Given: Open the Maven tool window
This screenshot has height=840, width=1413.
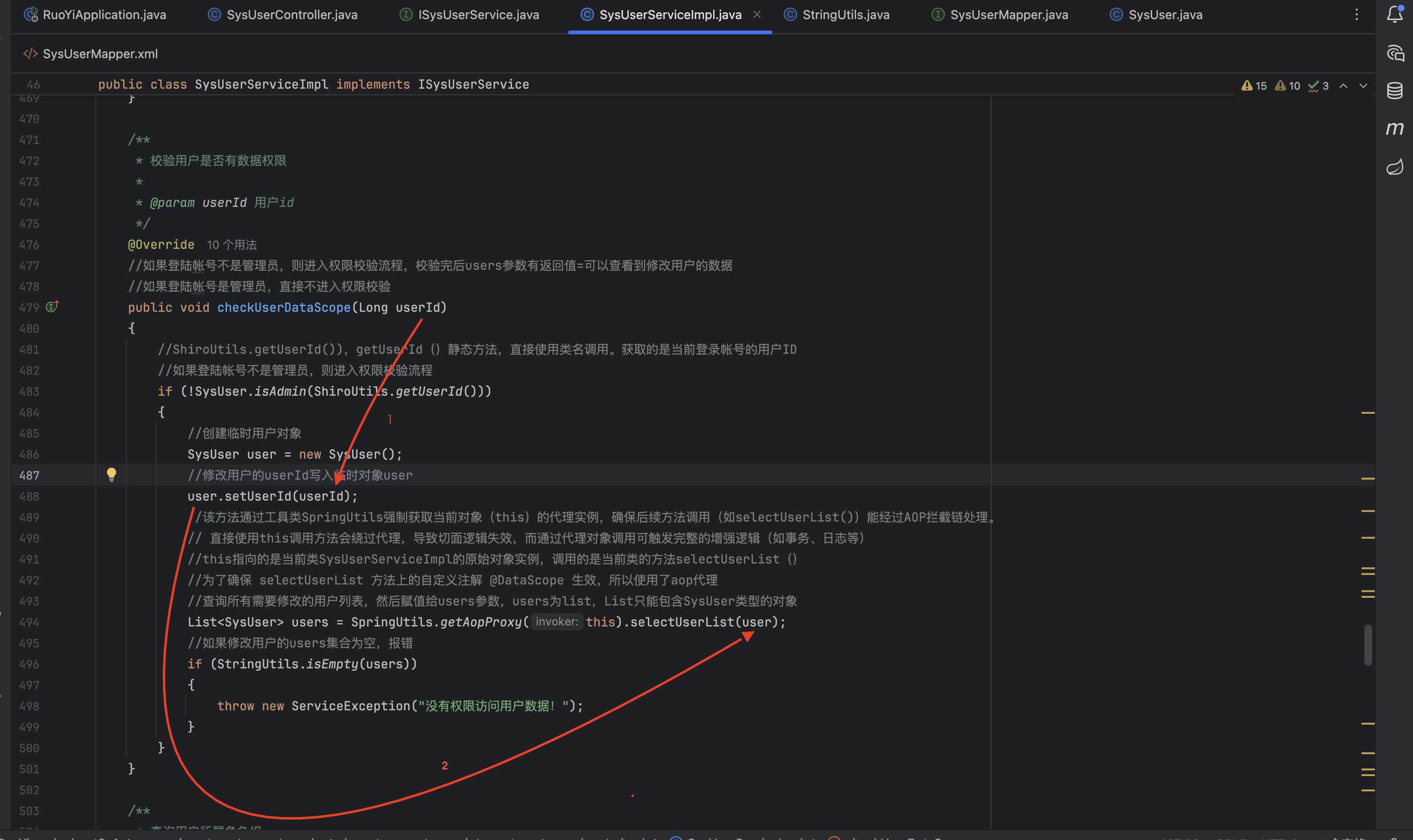Looking at the screenshot, I should tap(1394, 129).
